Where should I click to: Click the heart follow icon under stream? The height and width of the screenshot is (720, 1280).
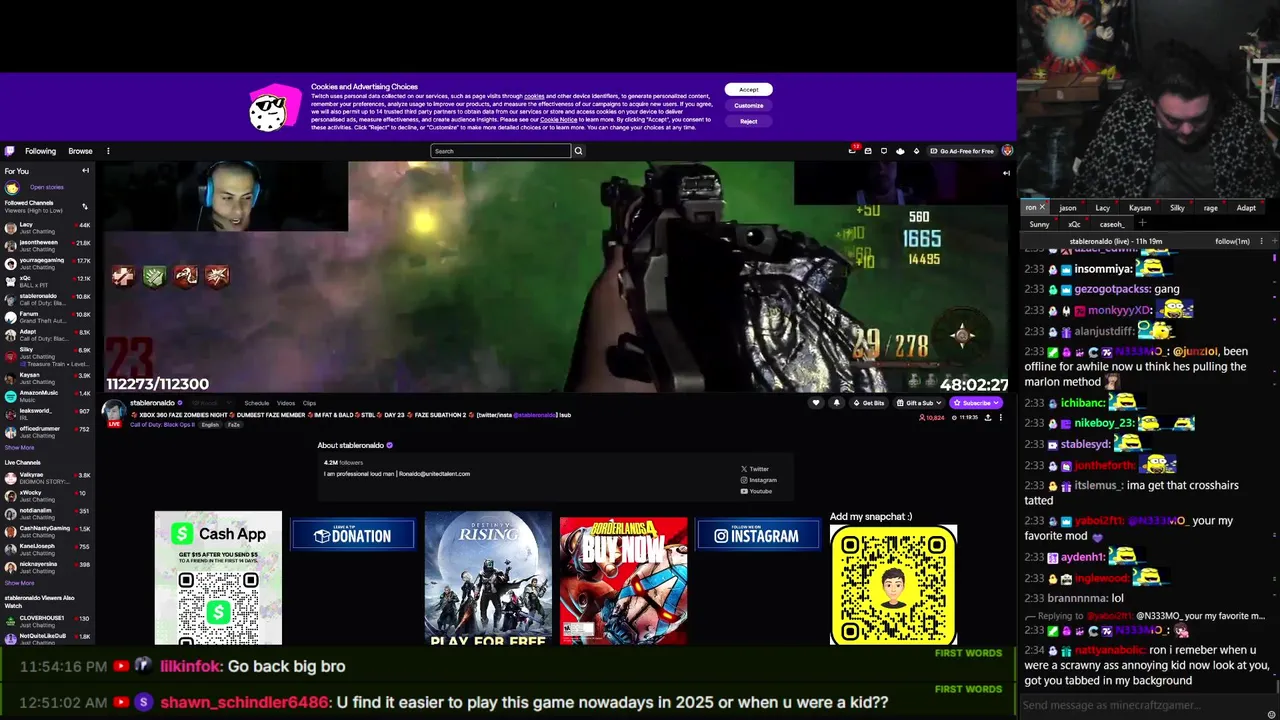(x=816, y=403)
